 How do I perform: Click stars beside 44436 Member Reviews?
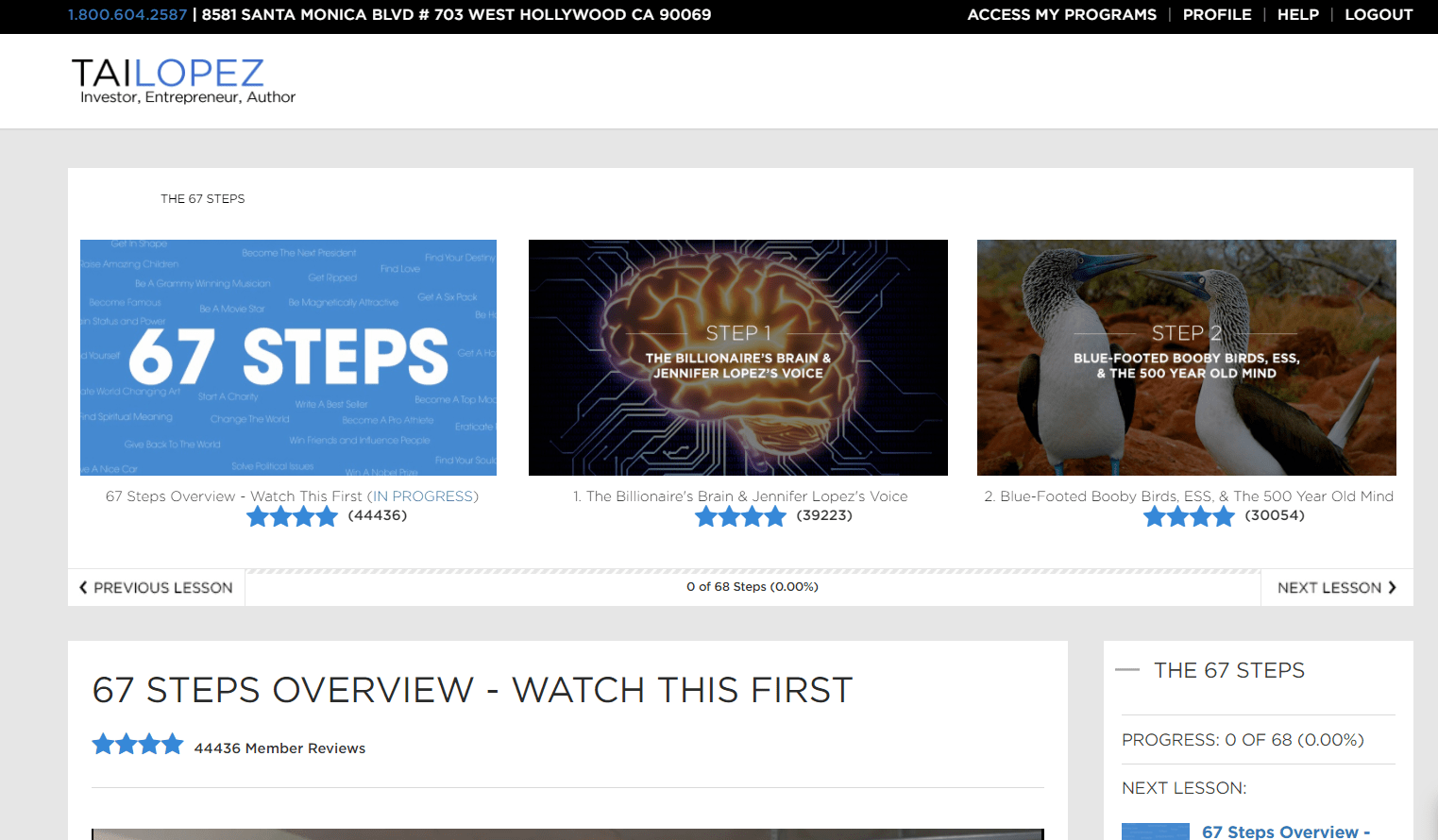138,745
